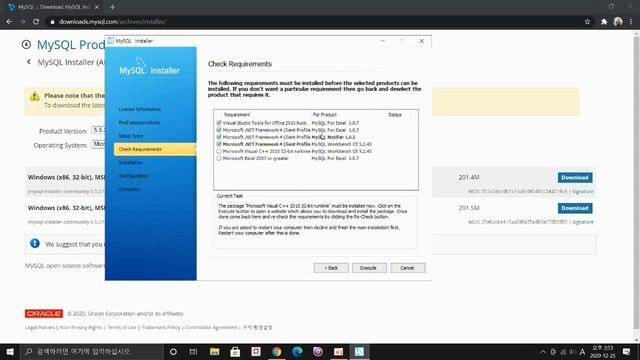Open Legal Policies footer link

40,327
